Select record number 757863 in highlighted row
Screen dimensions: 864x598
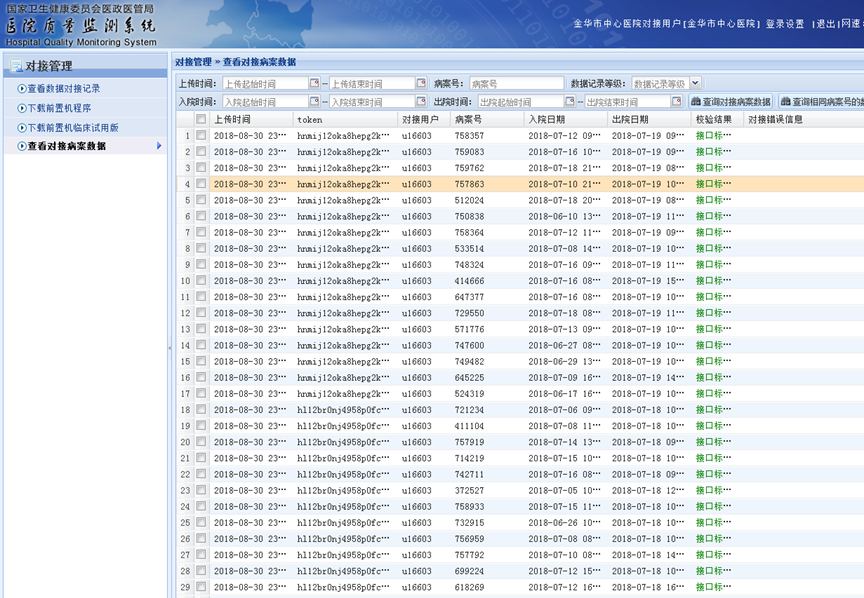(x=469, y=184)
